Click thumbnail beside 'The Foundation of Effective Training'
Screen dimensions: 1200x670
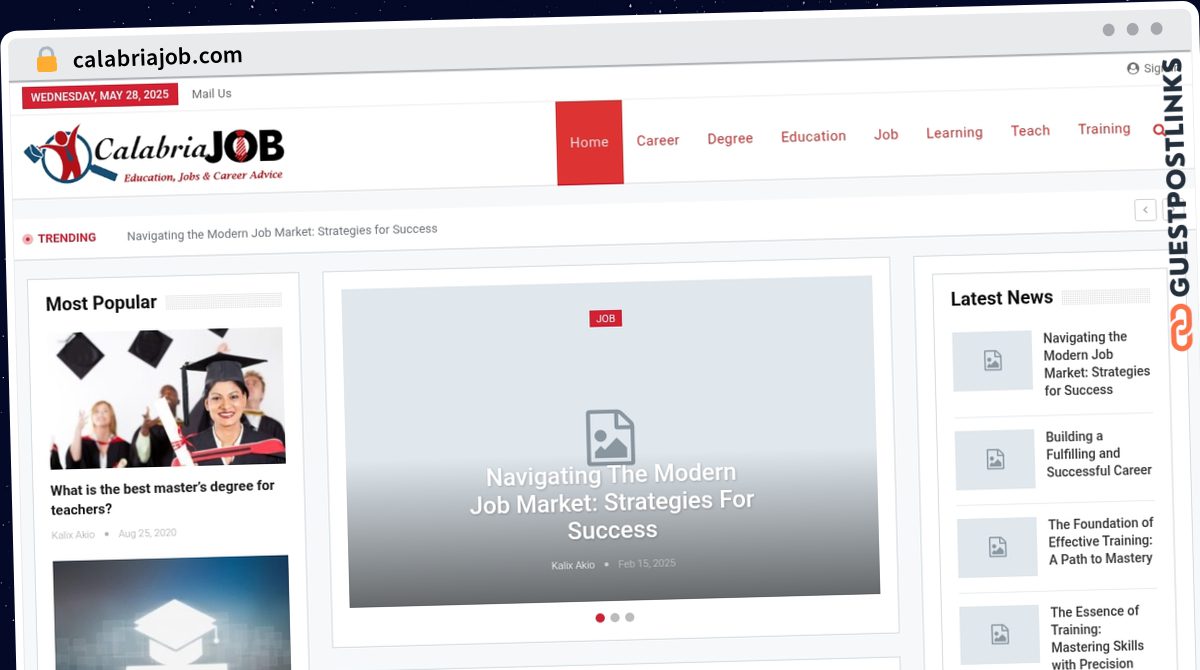pyautogui.click(x=997, y=547)
